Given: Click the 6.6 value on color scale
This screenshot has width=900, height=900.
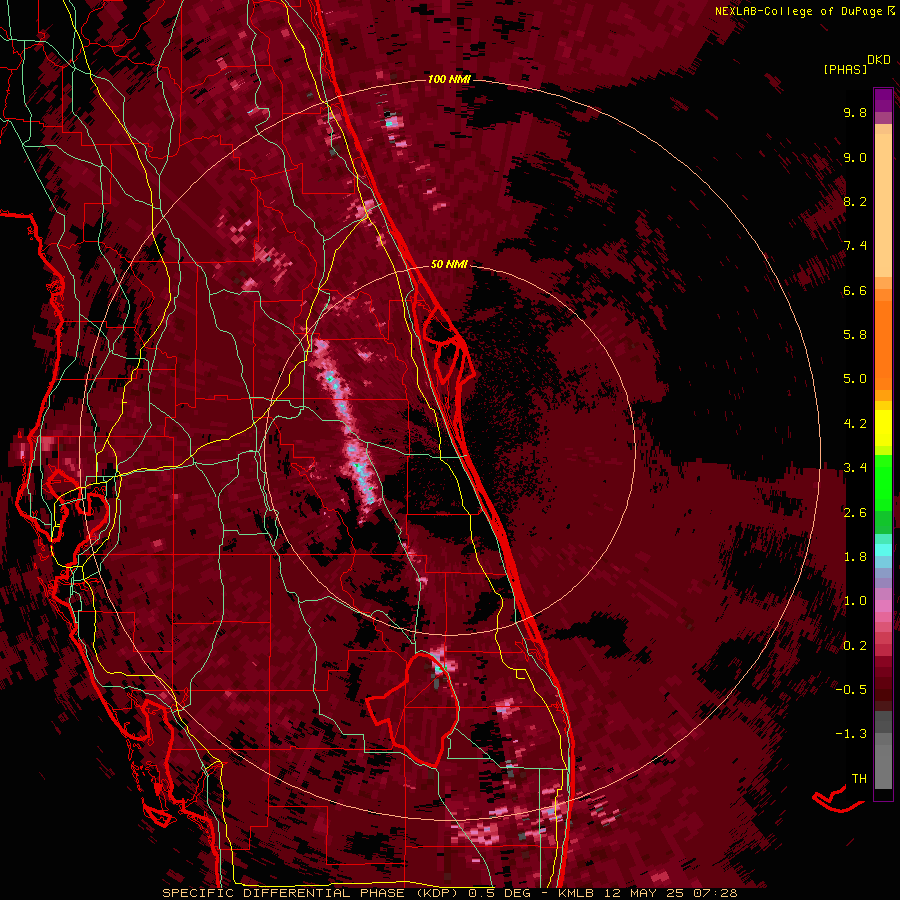Looking at the screenshot, I should pyautogui.click(x=855, y=290).
